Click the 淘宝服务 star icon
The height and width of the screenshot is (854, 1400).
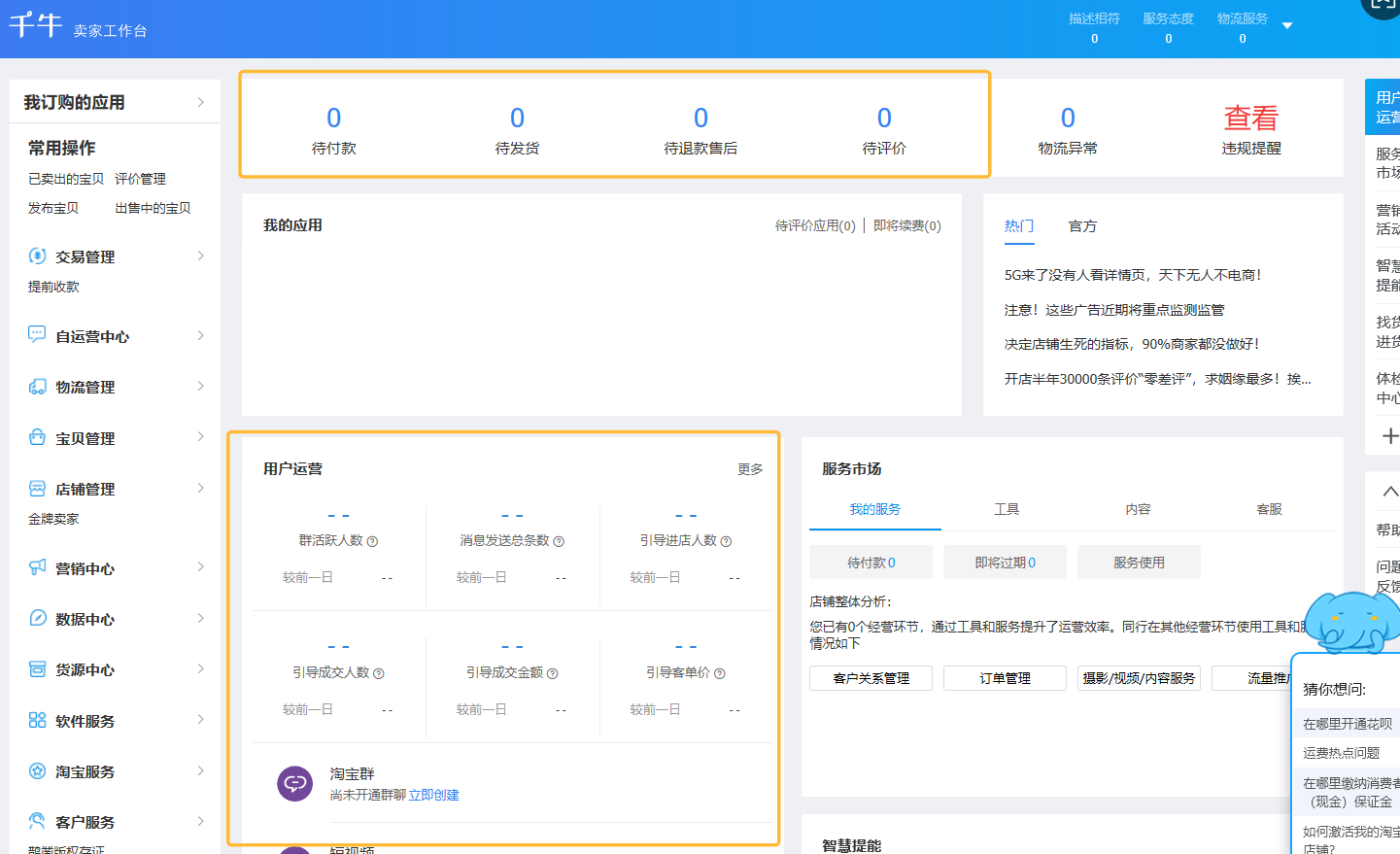(x=37, y=770)
